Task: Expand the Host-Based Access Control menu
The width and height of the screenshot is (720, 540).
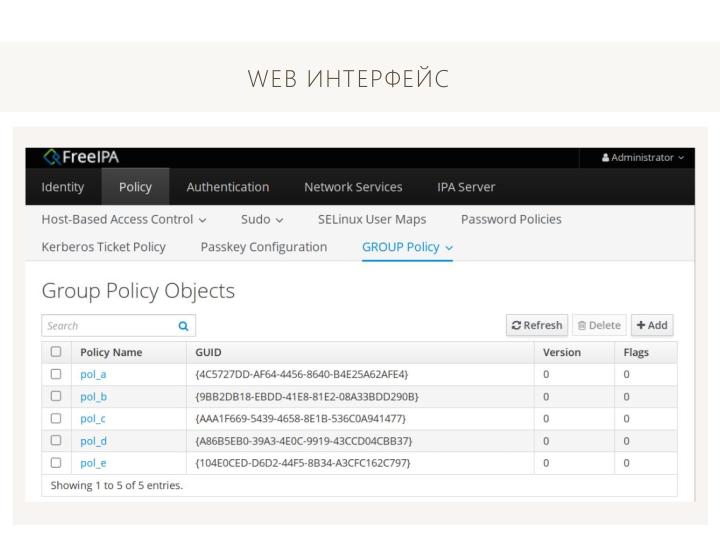Action: tap(124, 219)
